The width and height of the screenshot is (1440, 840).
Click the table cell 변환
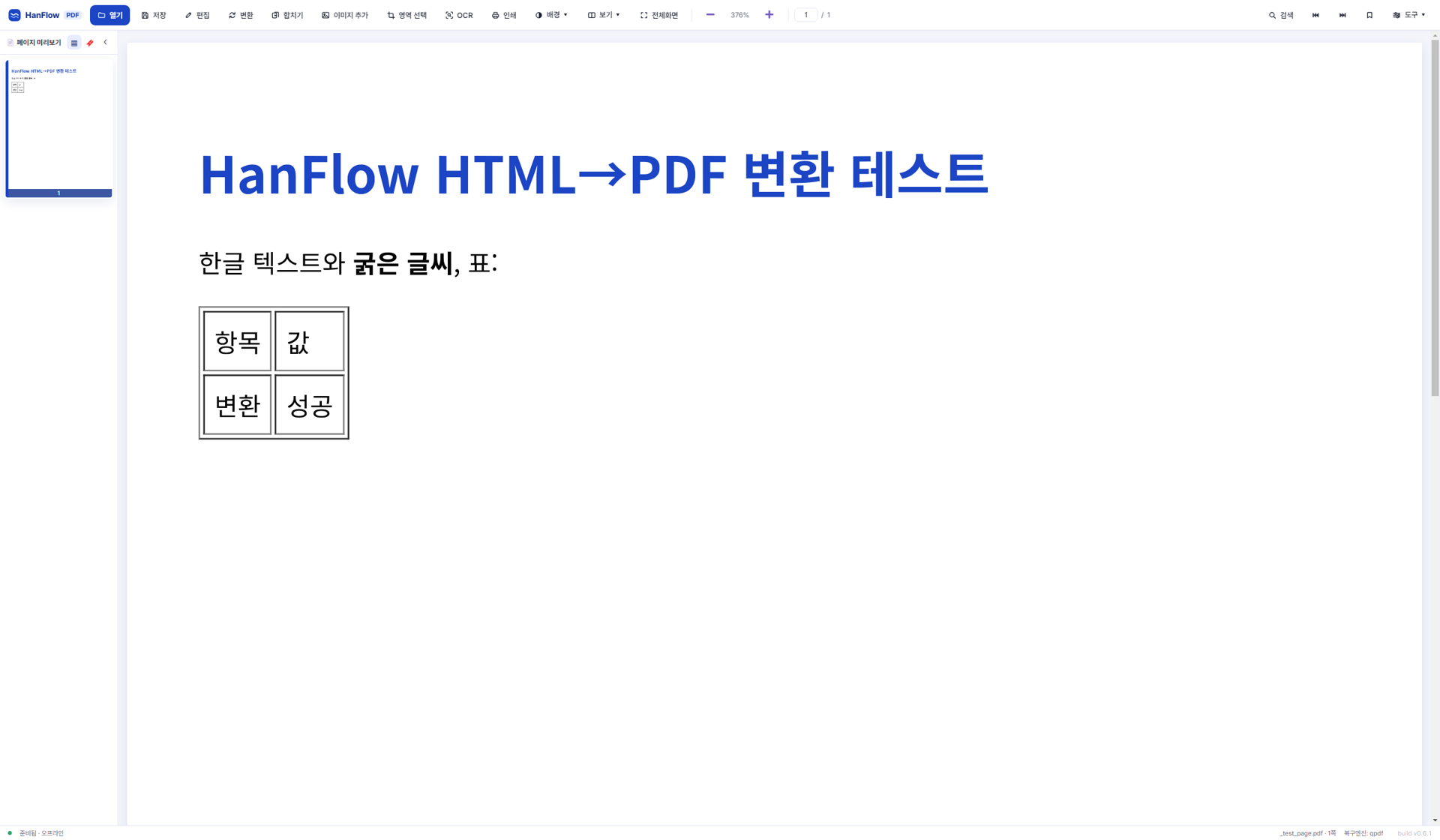point(238,405)
